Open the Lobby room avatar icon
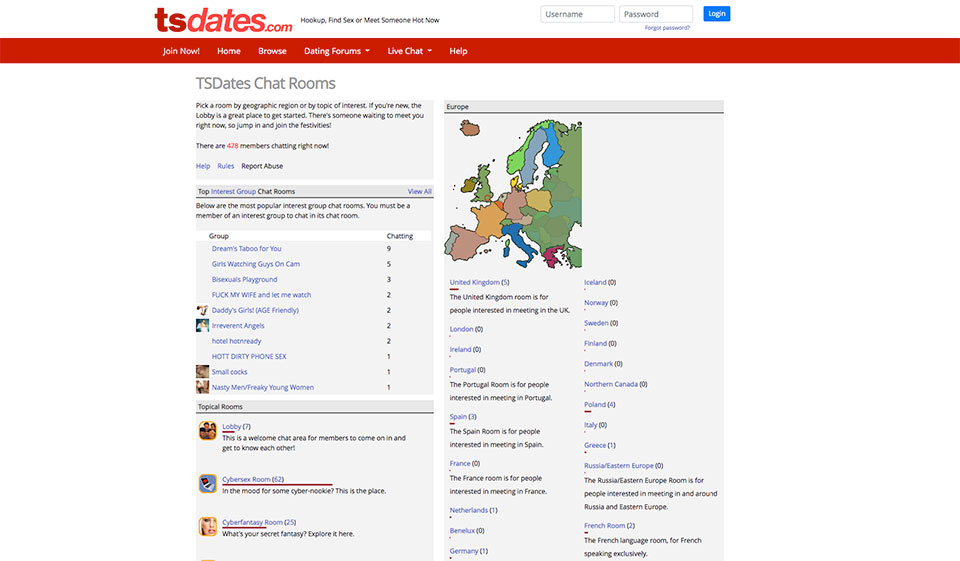 (x=208, y=431)
